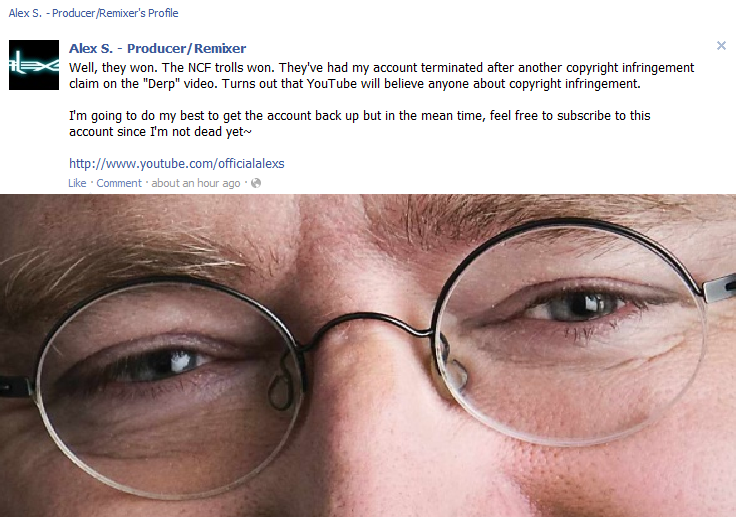The height and width of the screenshot is (517, 736).
Task: Click the glasses hinge at the right lens edge
Action: click(720, 285)
